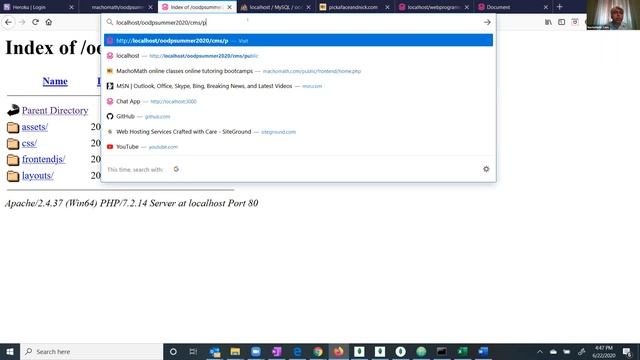640x360 pixels.
Task: Choose the Chat App localhost:3000 suggestion
Action: point(298,101)
